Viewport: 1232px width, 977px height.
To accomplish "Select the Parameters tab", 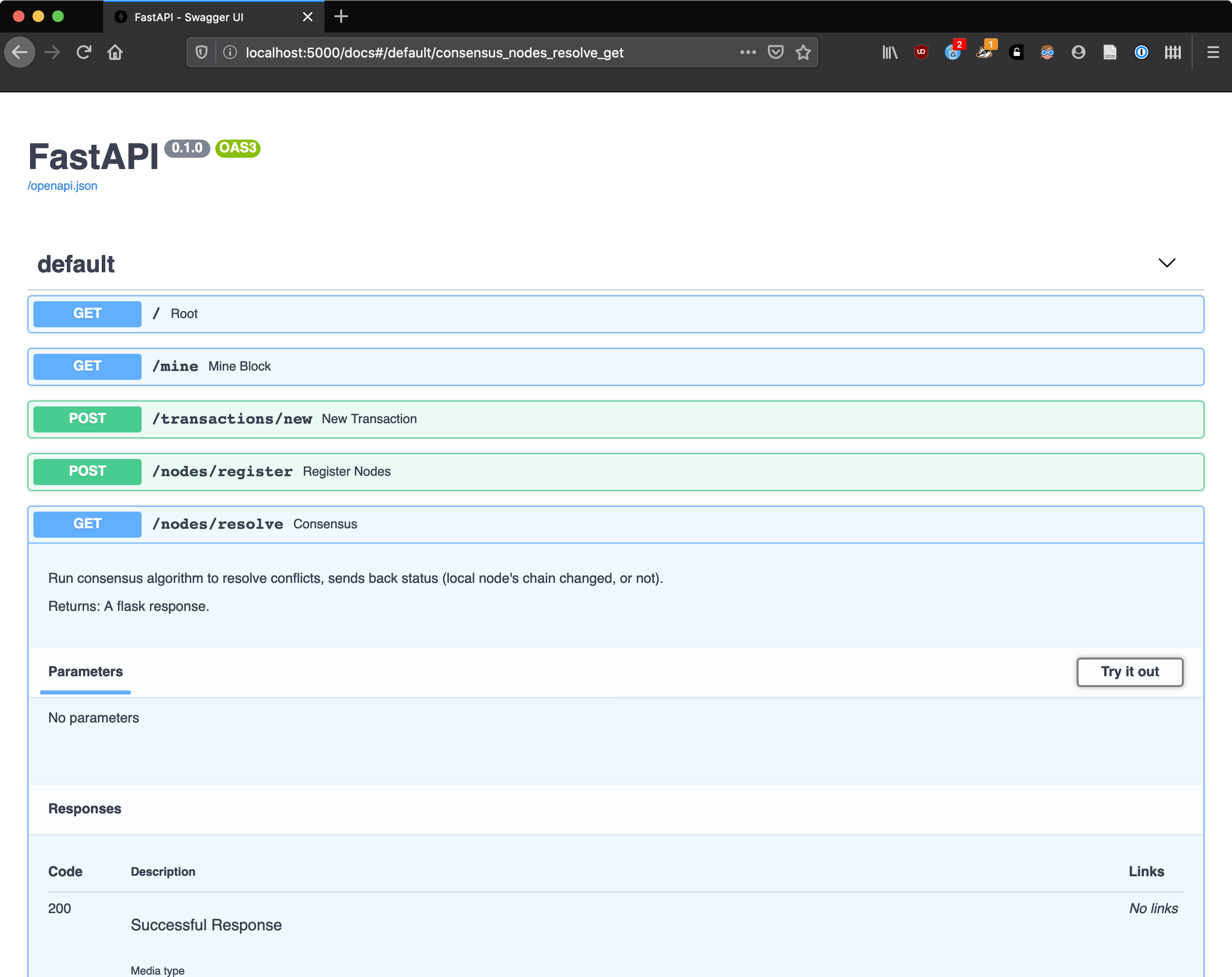I will pyautogui.click(x=85, y=671).
